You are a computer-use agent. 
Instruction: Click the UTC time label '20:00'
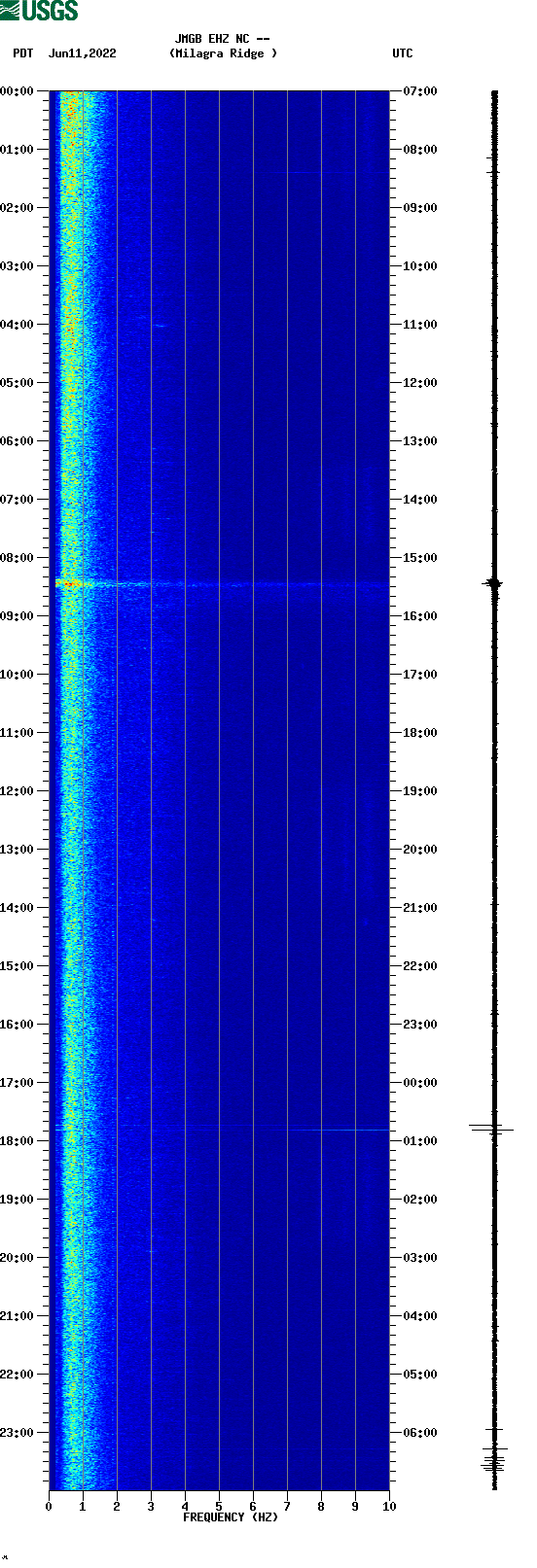coord(420,850)
